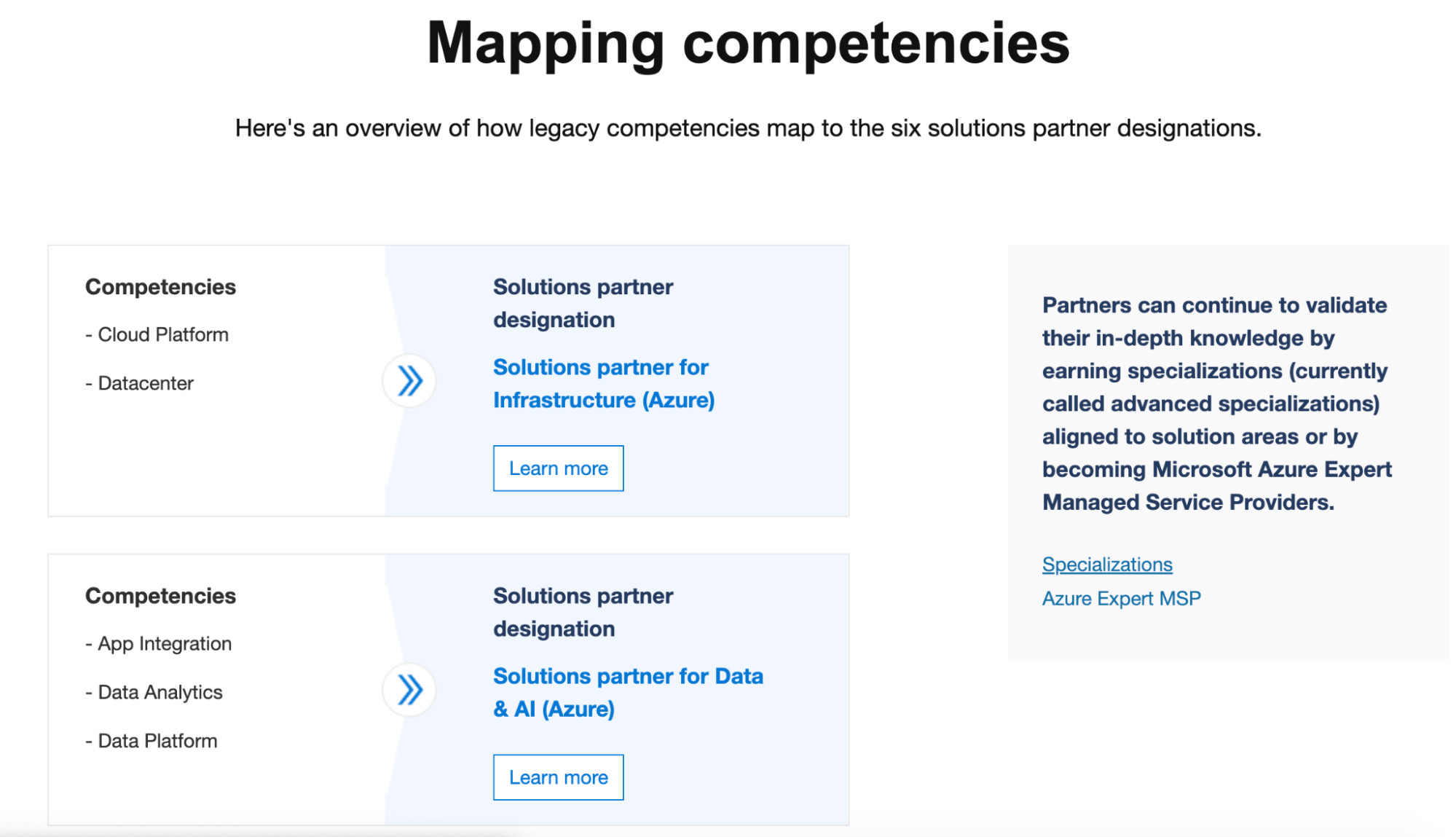Open the Azure Expert MSP link
The height and width of the screenshot is (837, 1456).
pos(1121,598)
